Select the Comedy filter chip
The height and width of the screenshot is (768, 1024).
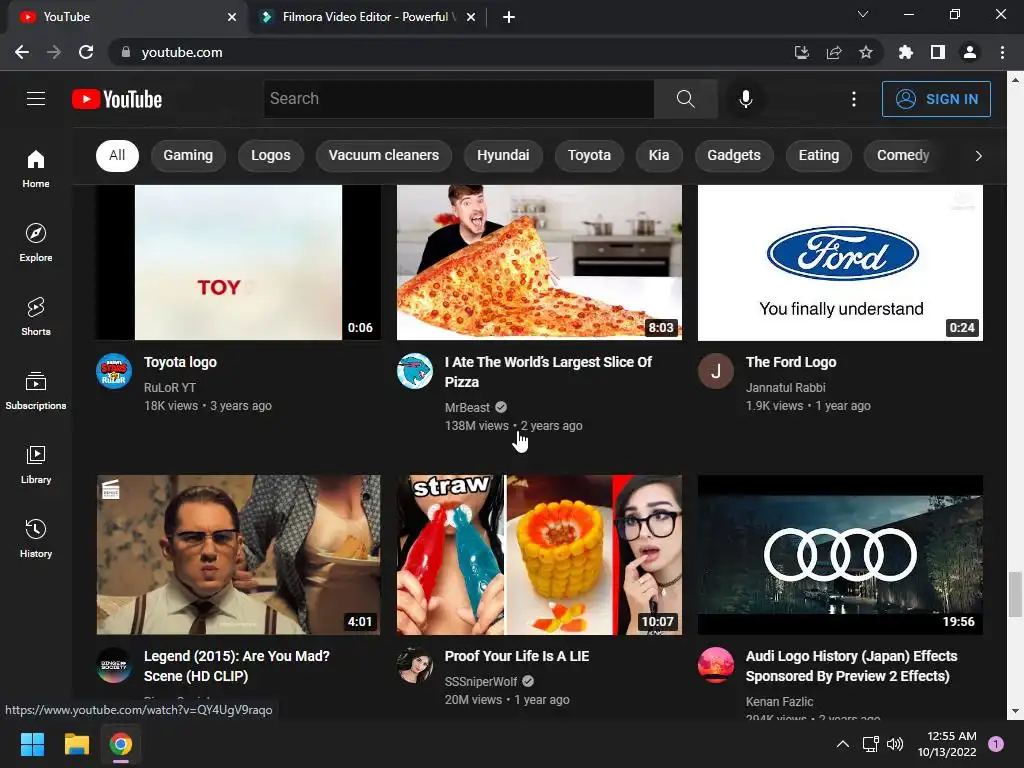pyautogui.click(x=903, y=155)
